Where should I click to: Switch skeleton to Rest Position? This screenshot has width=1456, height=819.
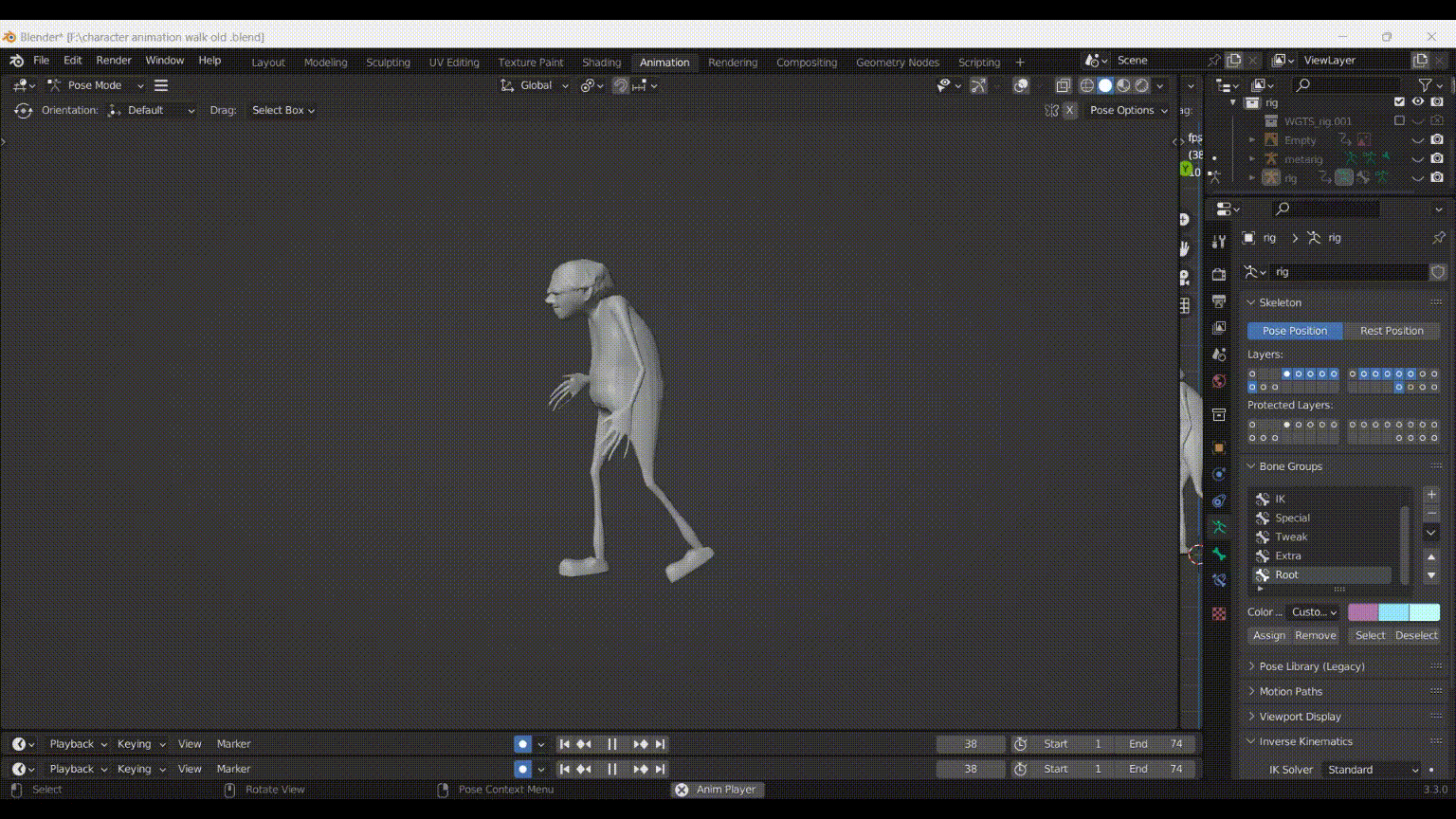point(1392,331)
